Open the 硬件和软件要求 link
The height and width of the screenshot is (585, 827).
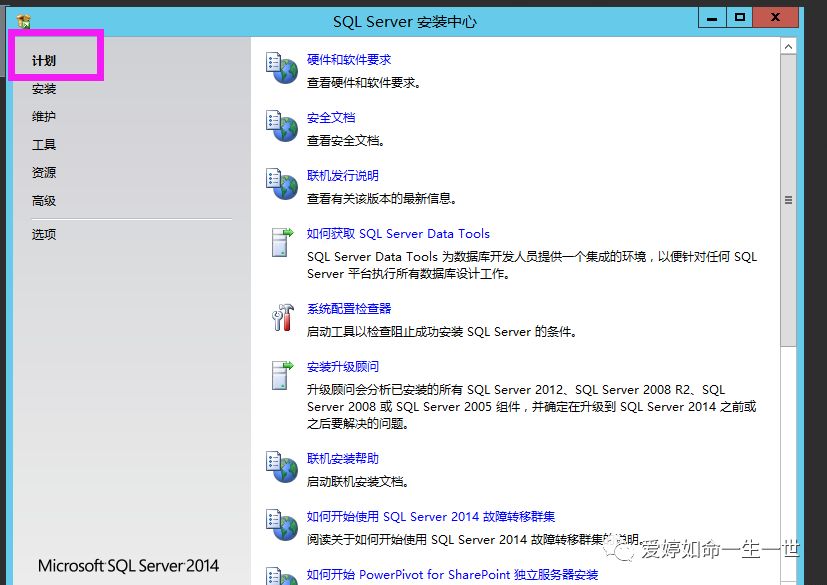coord(349,60)
